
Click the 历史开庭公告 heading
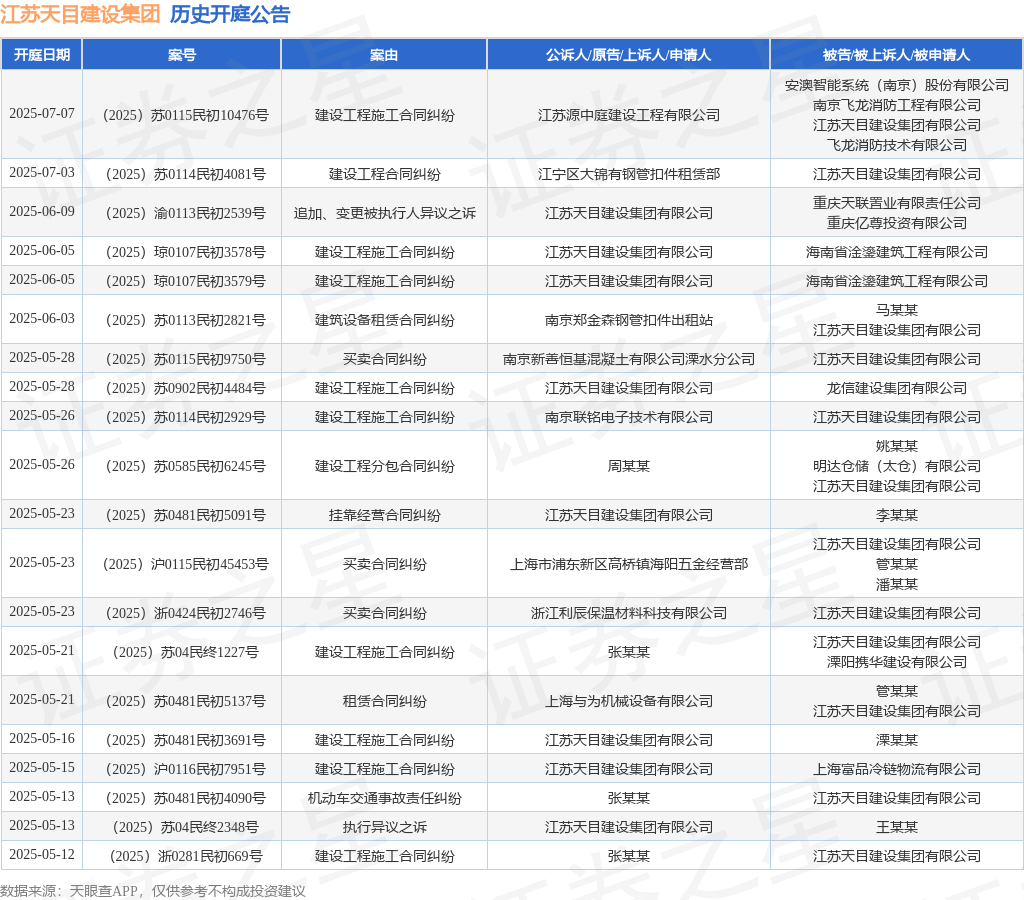click(x=230, y=14)
